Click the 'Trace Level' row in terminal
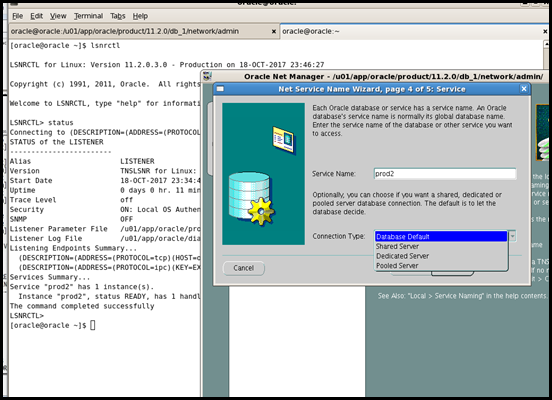Image resolution: width=552 pixels, height=400 pixels. click(71, 200)
